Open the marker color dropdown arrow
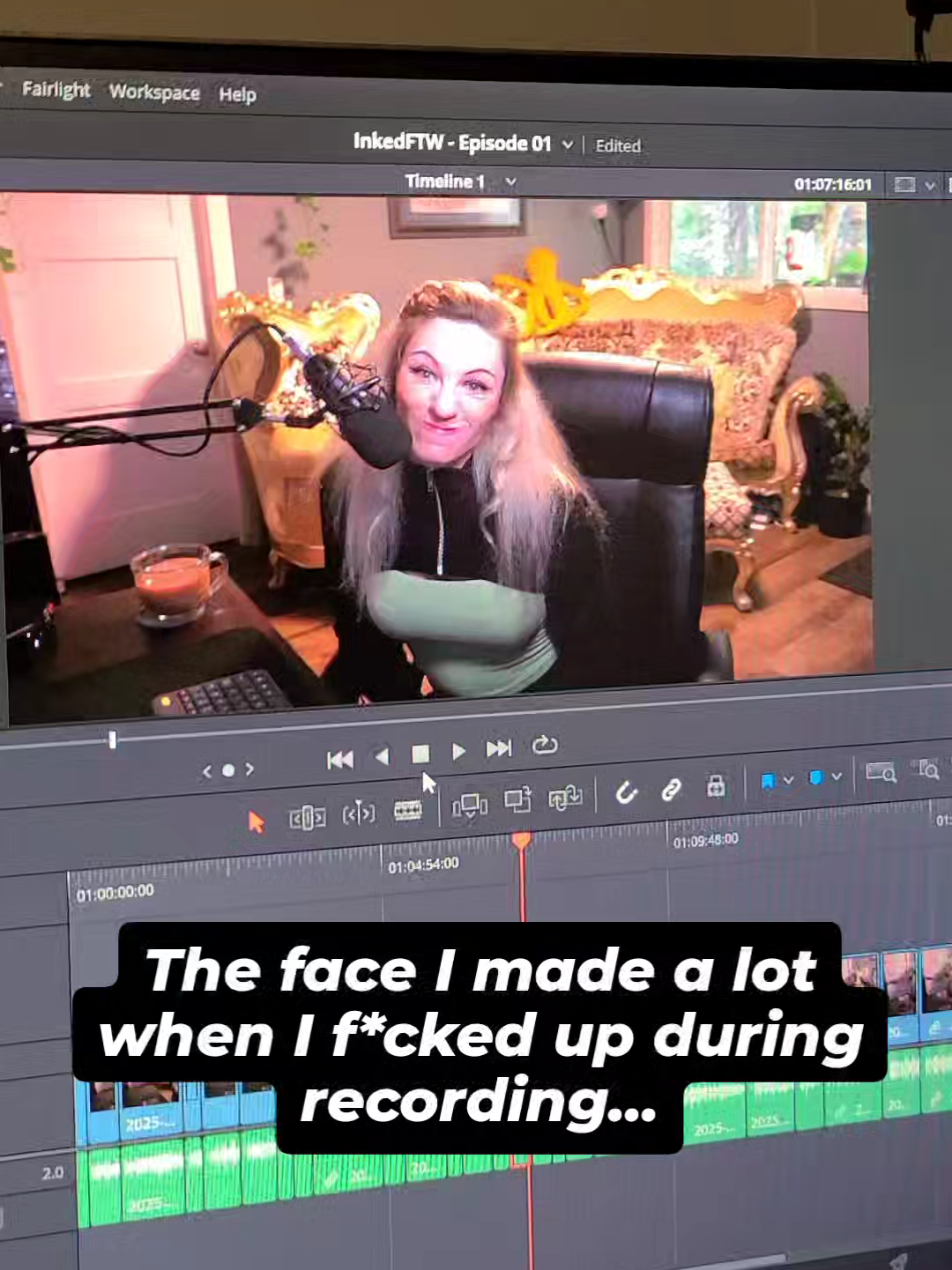Viewport: 952px width, 1270px height. click(x=836, y=777)
